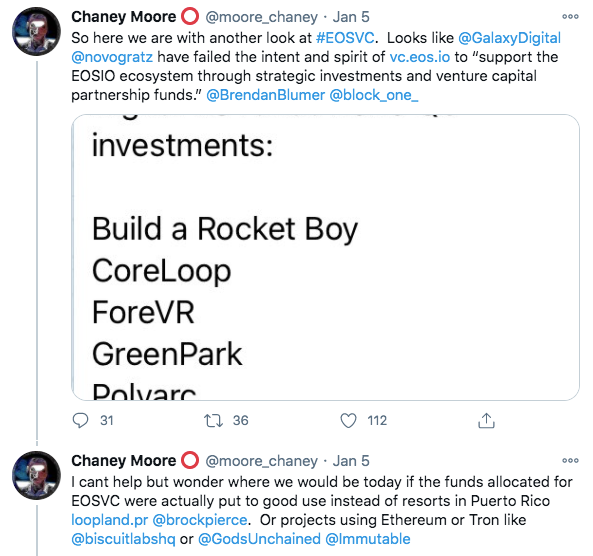Share the first tweet via share icon
Image resolution: width=593 pixels, height=556 pixels.
[486, 420]
